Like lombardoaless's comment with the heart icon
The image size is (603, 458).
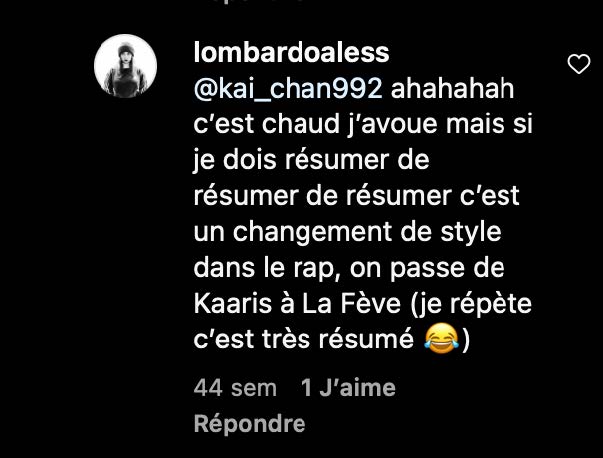click(579, 64)
